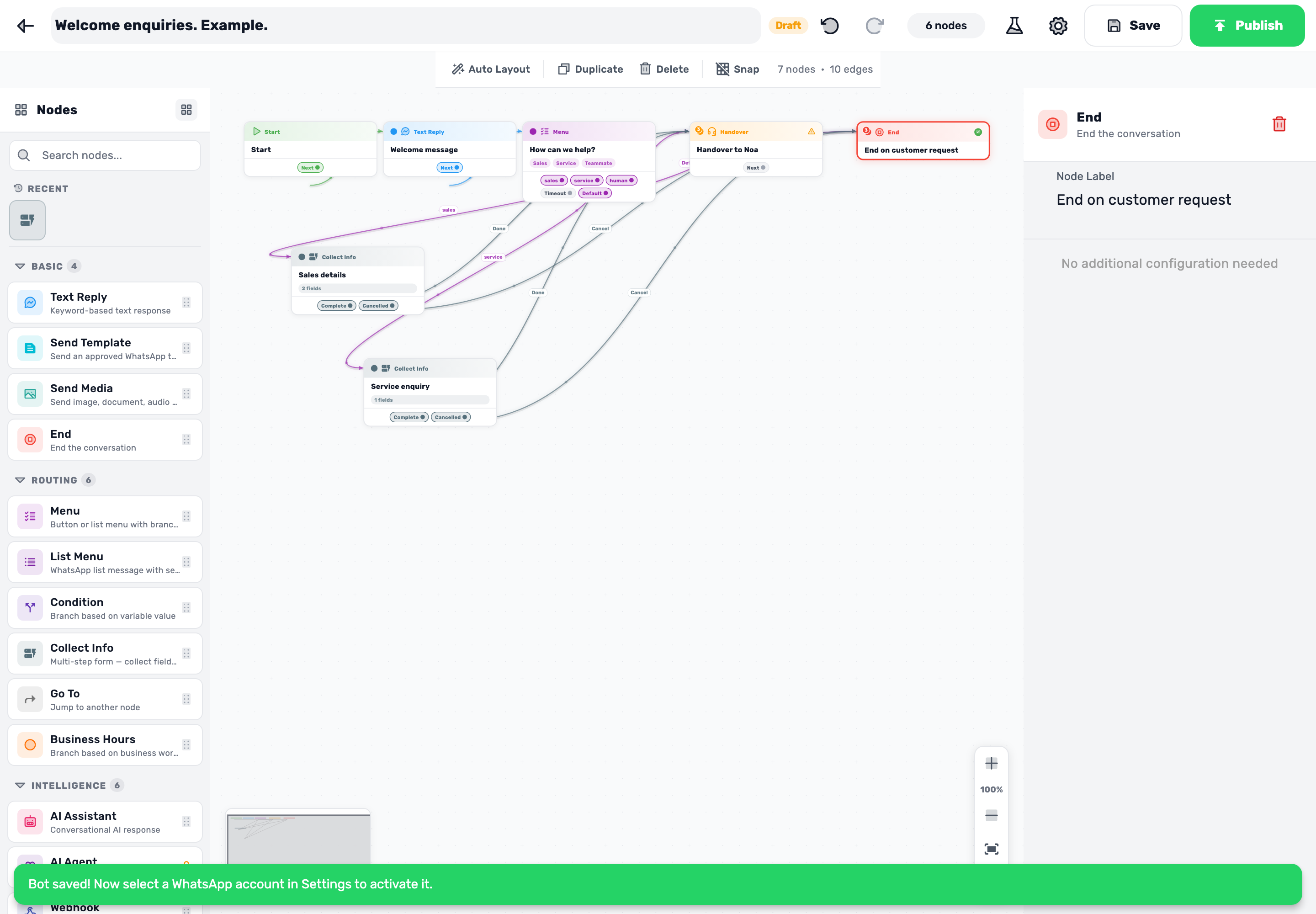Click Delete in the canvas toolbar
The height and width of the screenshot is (914, 1316).
tap(664, 69)
